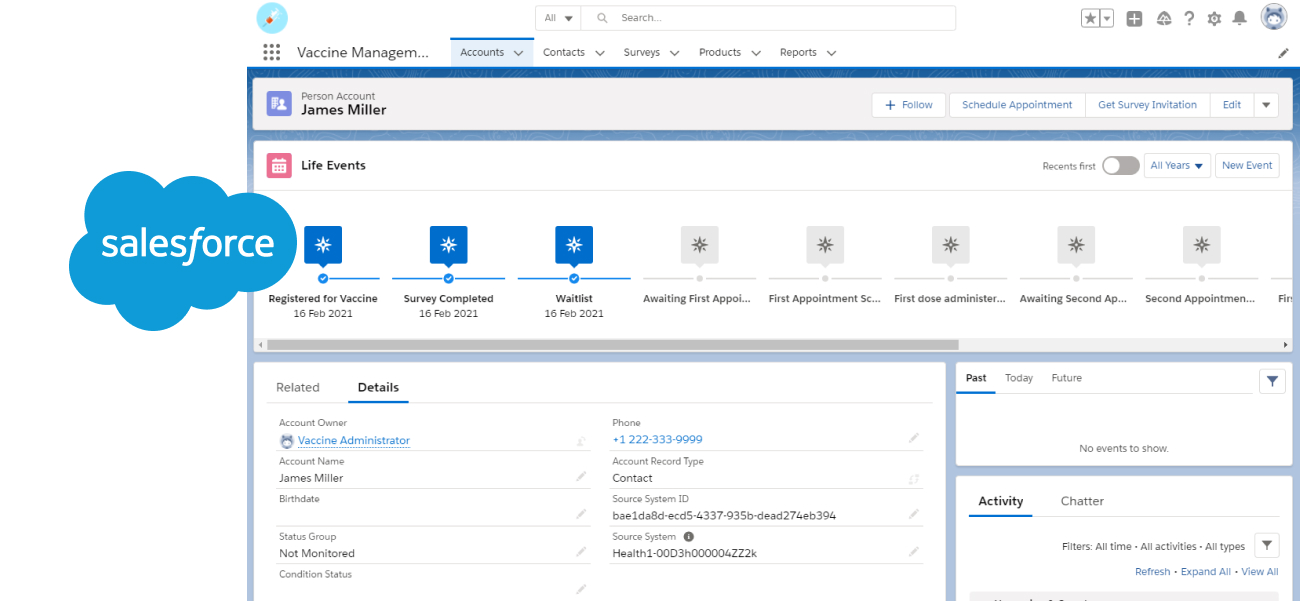Open the Help question mark icon
The image size is (1300, 601).
(x=1189, y=18)
